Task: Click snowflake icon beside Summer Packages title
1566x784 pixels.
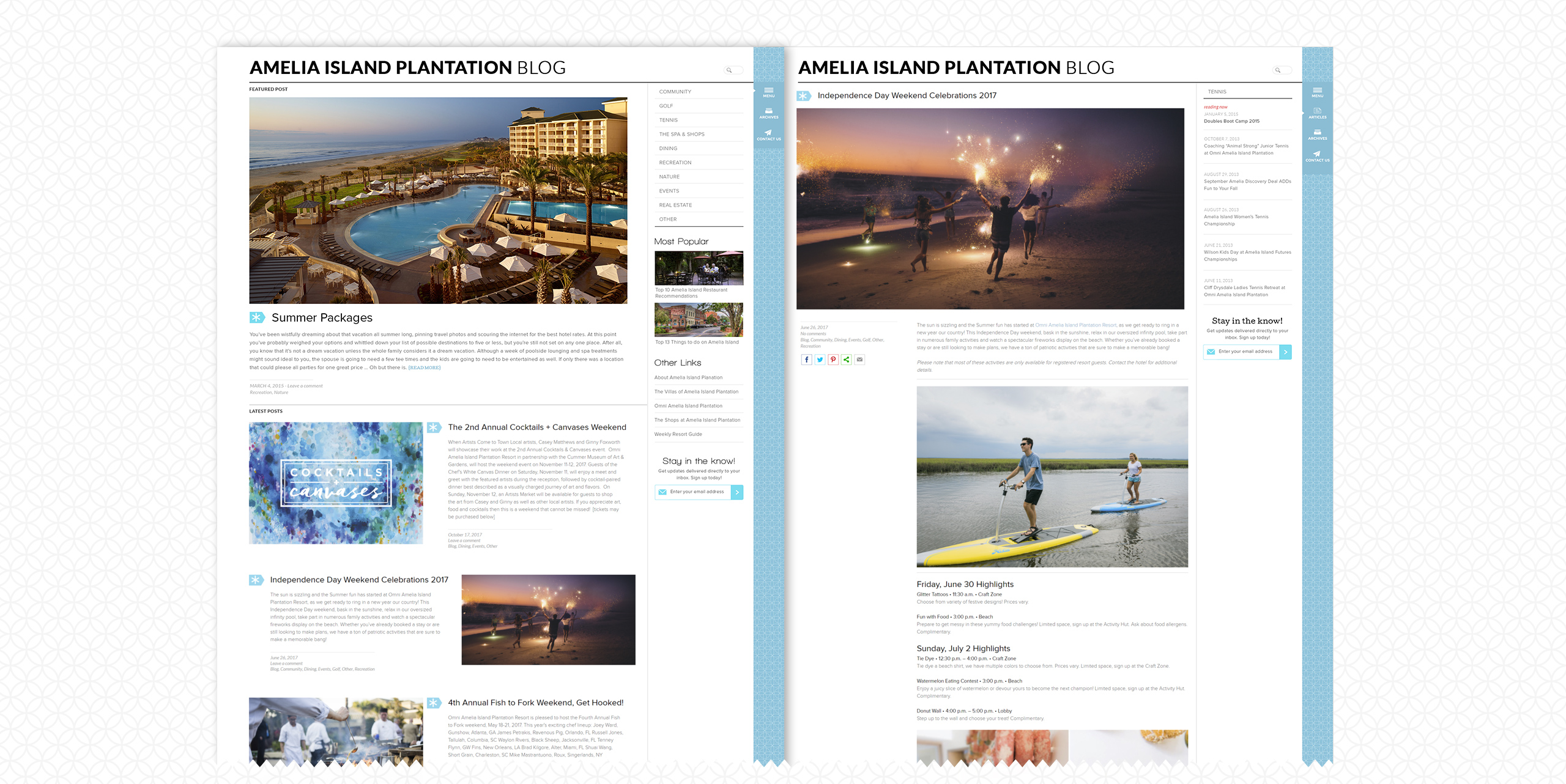Action: (257, 317)
